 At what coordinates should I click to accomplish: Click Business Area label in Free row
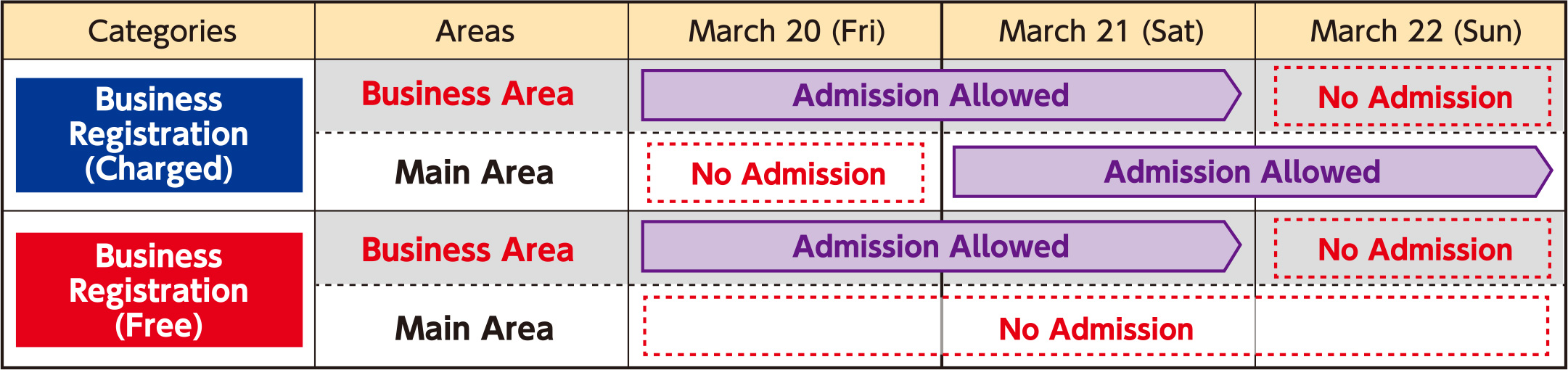(x=468, y=250)
